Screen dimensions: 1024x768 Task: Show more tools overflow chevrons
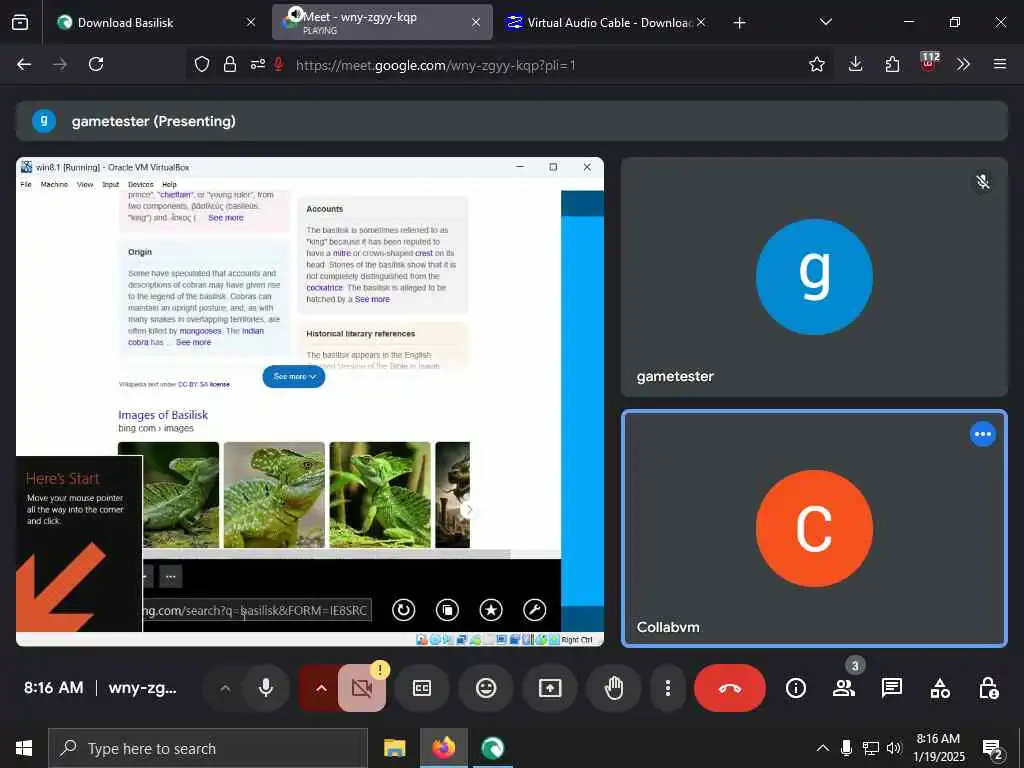[963, 64]
